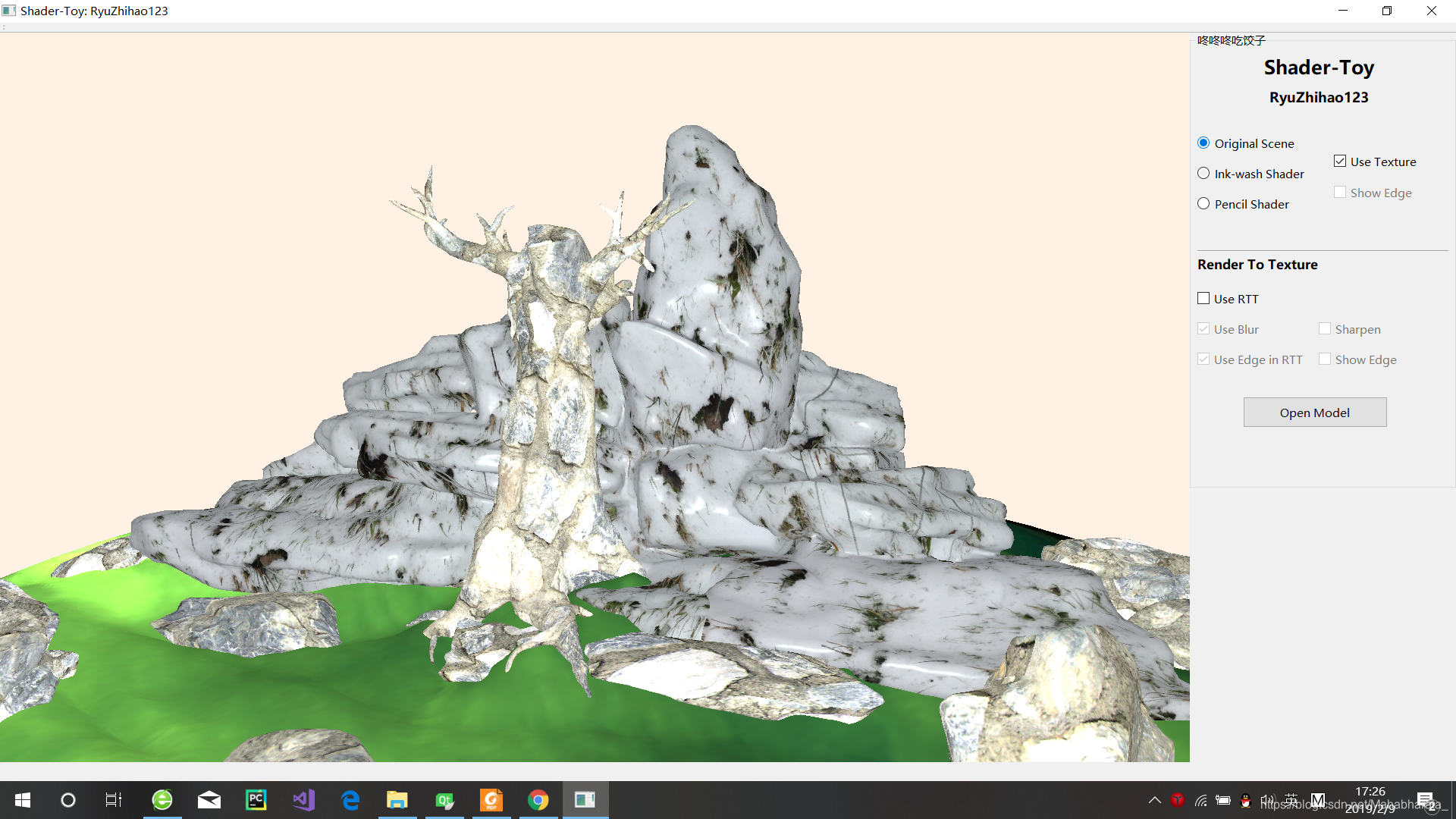This screenshot has height=819, width=1456.
Task: Open File Explorer from the taskbar
Action: tap(397, 800)
